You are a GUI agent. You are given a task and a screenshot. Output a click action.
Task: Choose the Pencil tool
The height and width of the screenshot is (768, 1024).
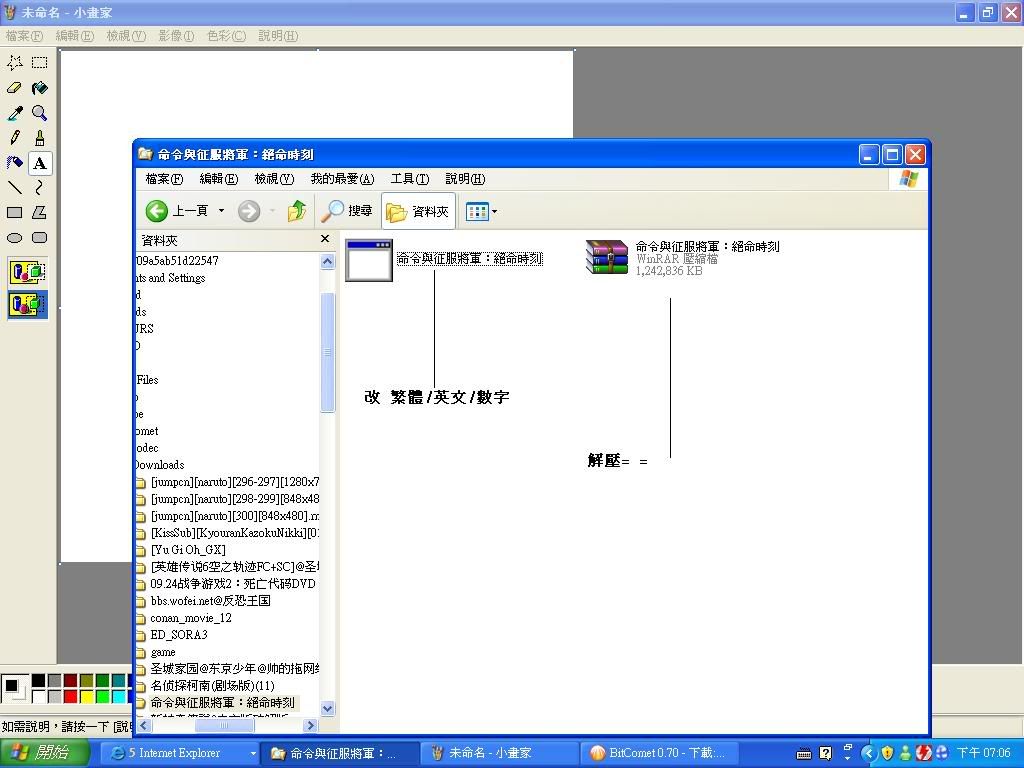[x=15, y=138]
